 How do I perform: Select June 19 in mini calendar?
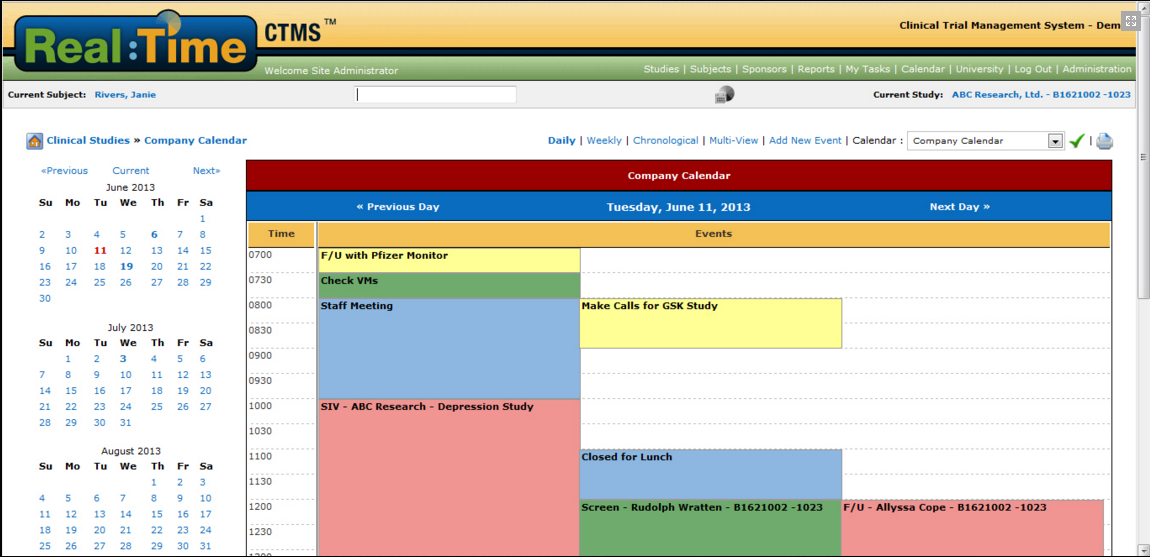click(x=128, y=266)
